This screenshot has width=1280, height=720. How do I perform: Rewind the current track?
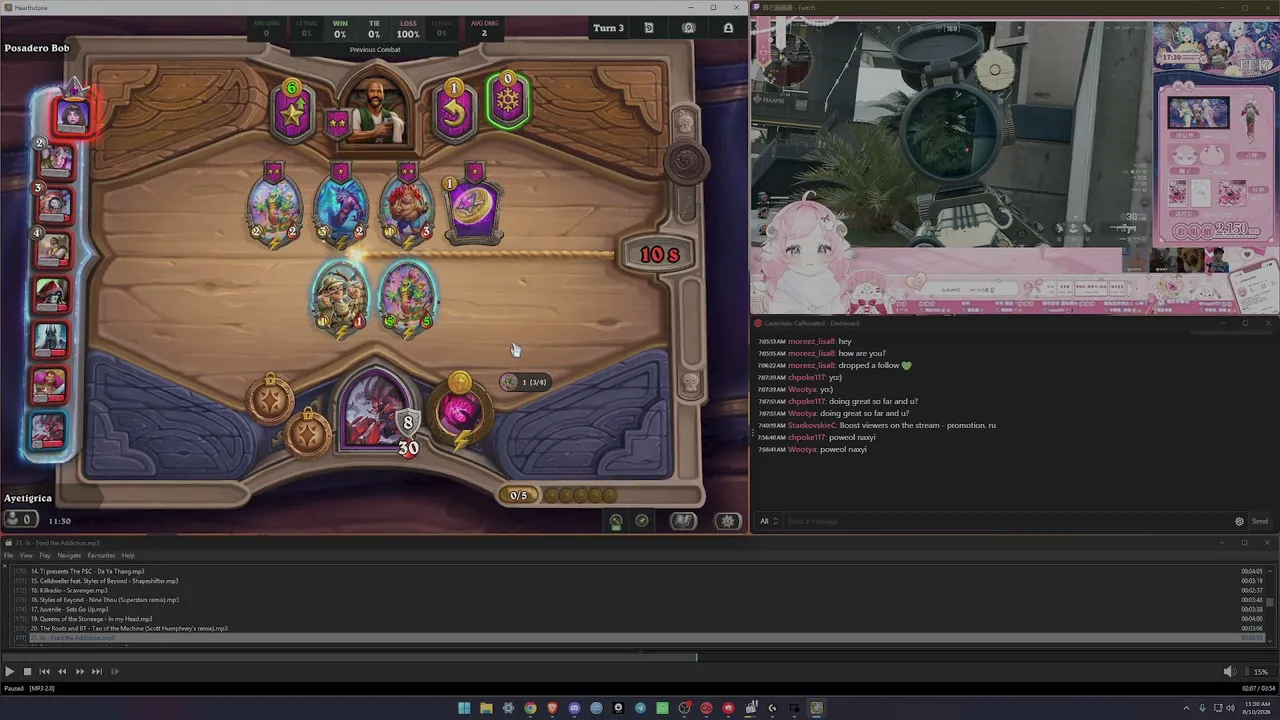(x=62, y=672)
